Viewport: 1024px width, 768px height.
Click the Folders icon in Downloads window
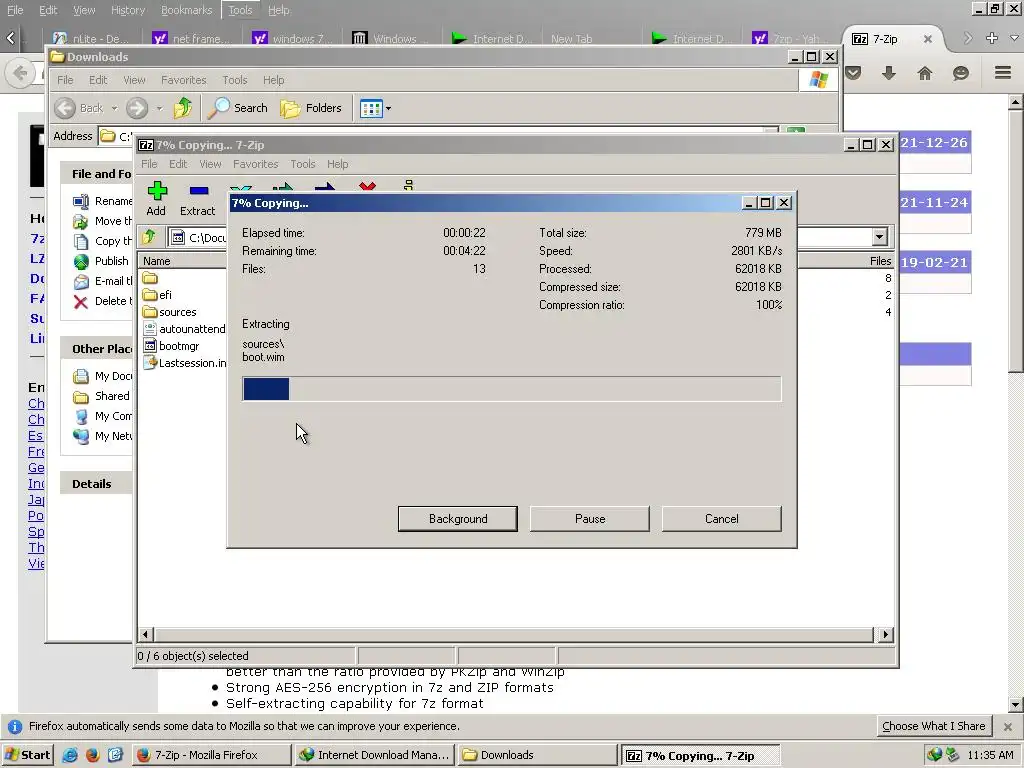tap(290, 108)
